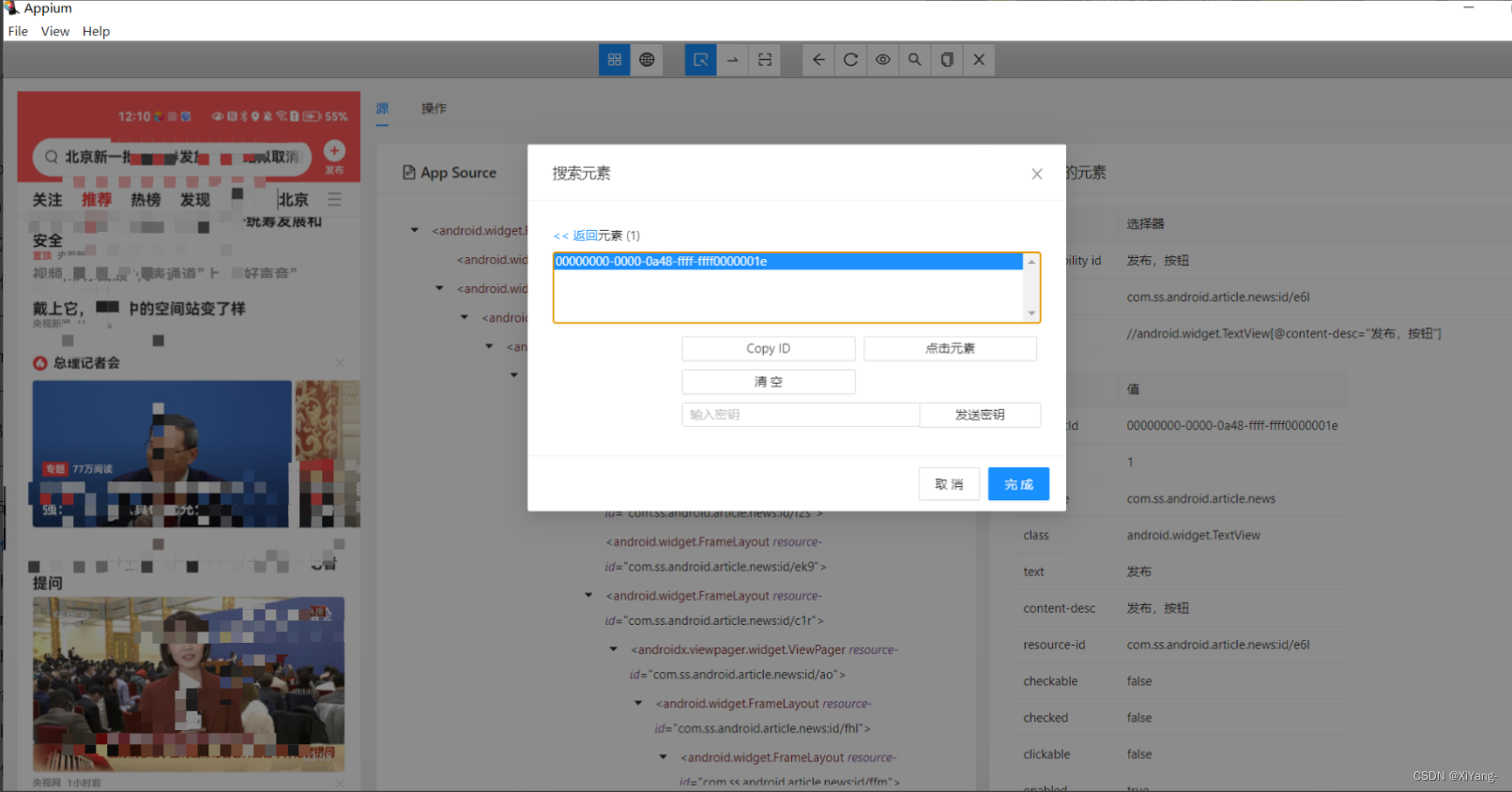Collapse the androidx.viewpager.widget.ViewPager node
The height and width of the screenshot is (792, 1512).
pos(614,648)
